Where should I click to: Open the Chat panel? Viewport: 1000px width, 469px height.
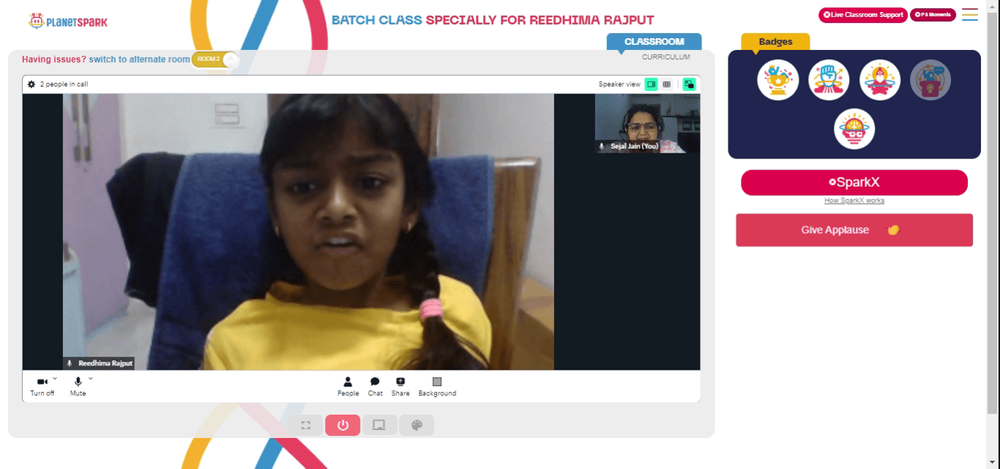click(375, 387)
